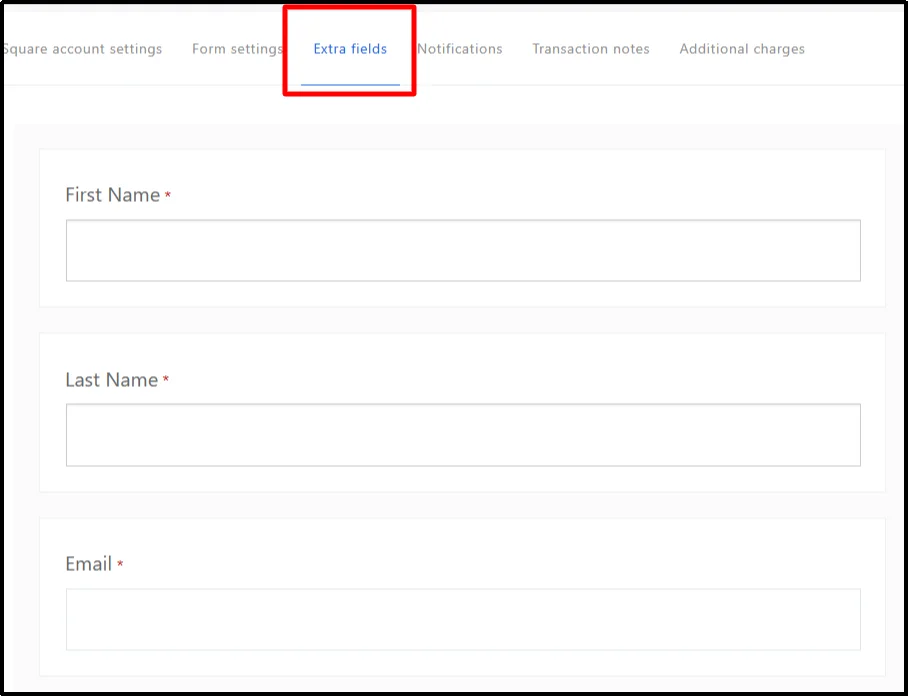Image resolution: width=908 pixels, height=696 pixels.
Task: Open the Transaction notes tab
Action: point(590,48)
